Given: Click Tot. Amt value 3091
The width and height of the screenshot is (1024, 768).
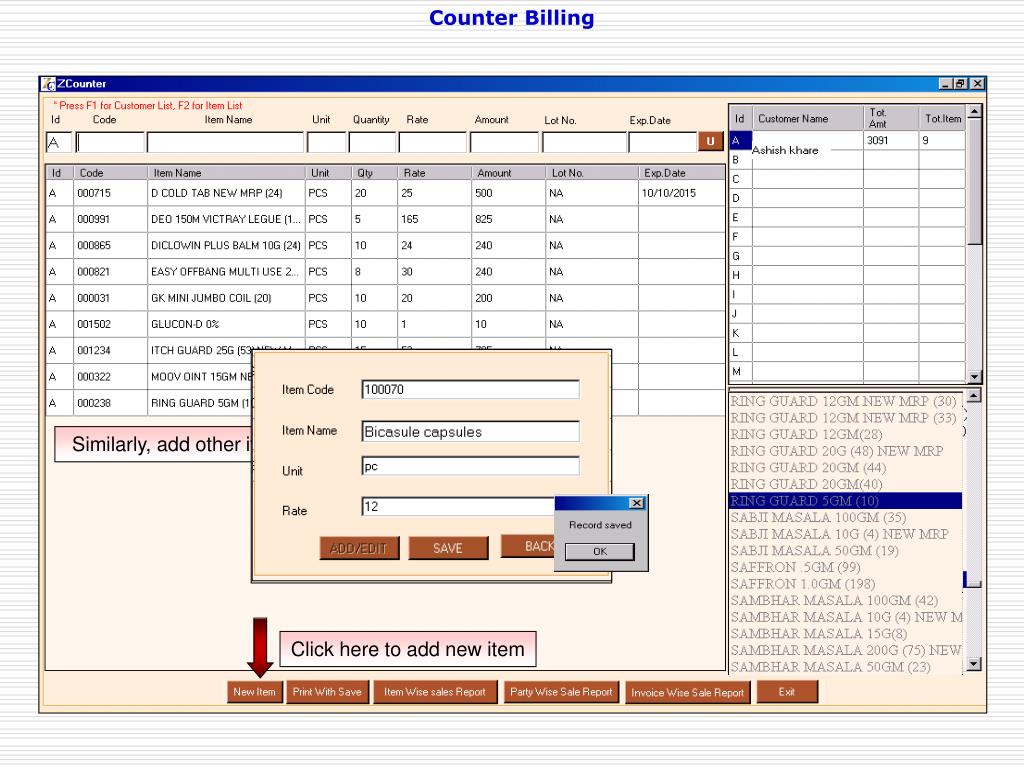Looking at the screenshot, I should pos(891,140).
